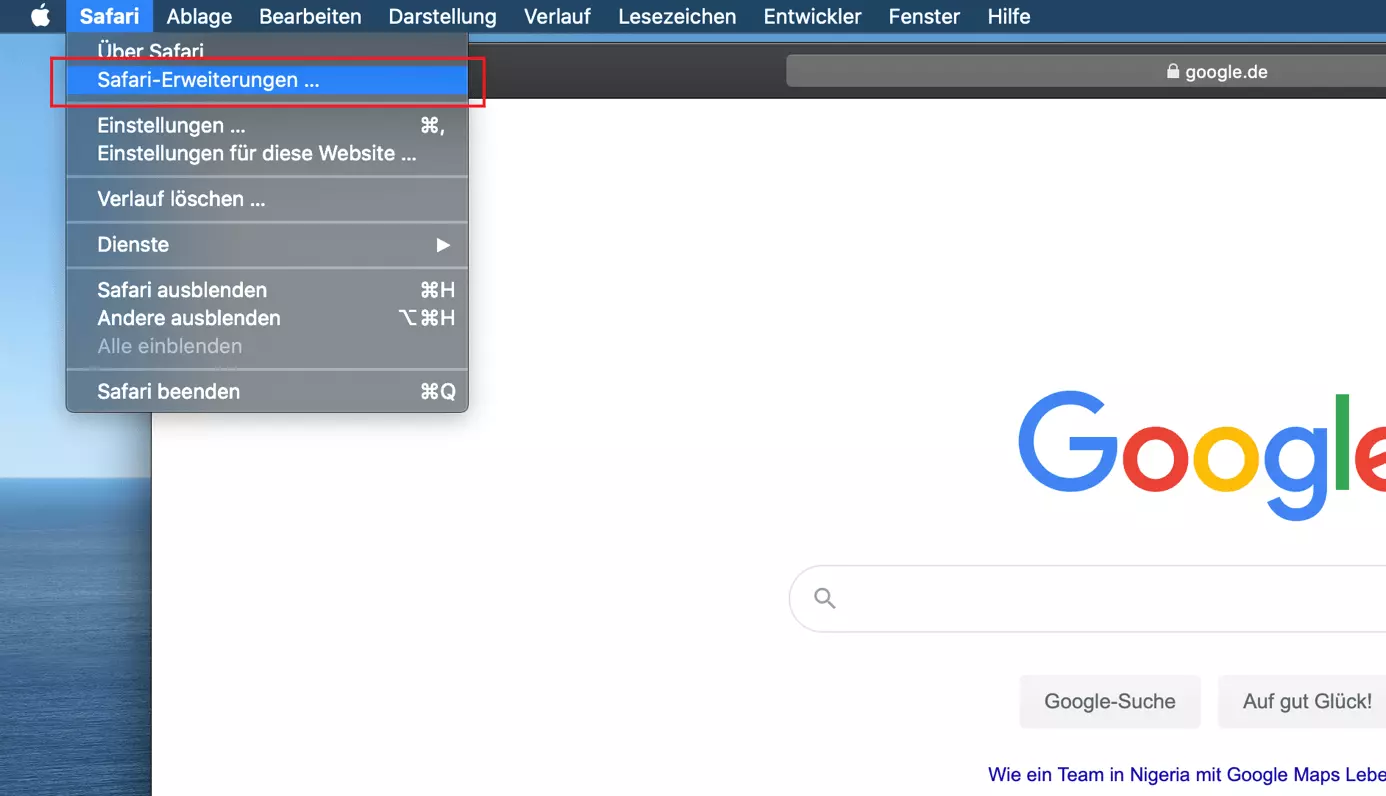Open the Bearbeiten menu
Image resolution: width=1386 pixels, height=796 pixels.
pyautogui.click(x=310, y=16)
